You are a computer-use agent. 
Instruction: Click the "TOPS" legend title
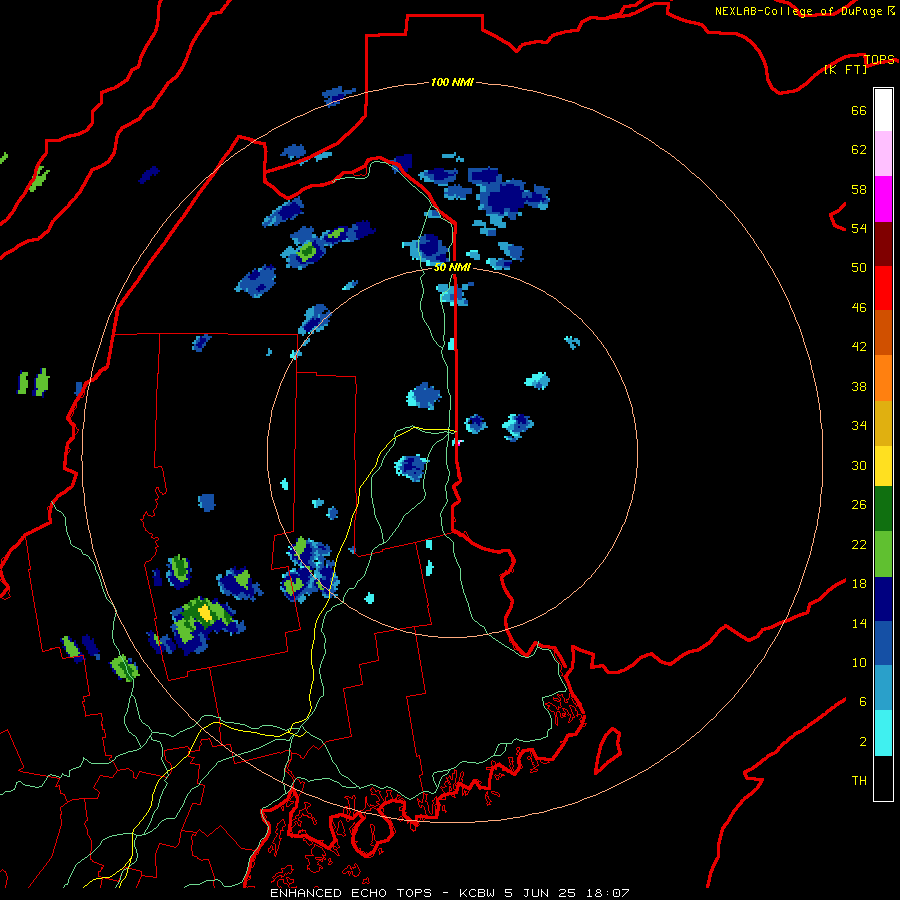(x=879, y=59)
